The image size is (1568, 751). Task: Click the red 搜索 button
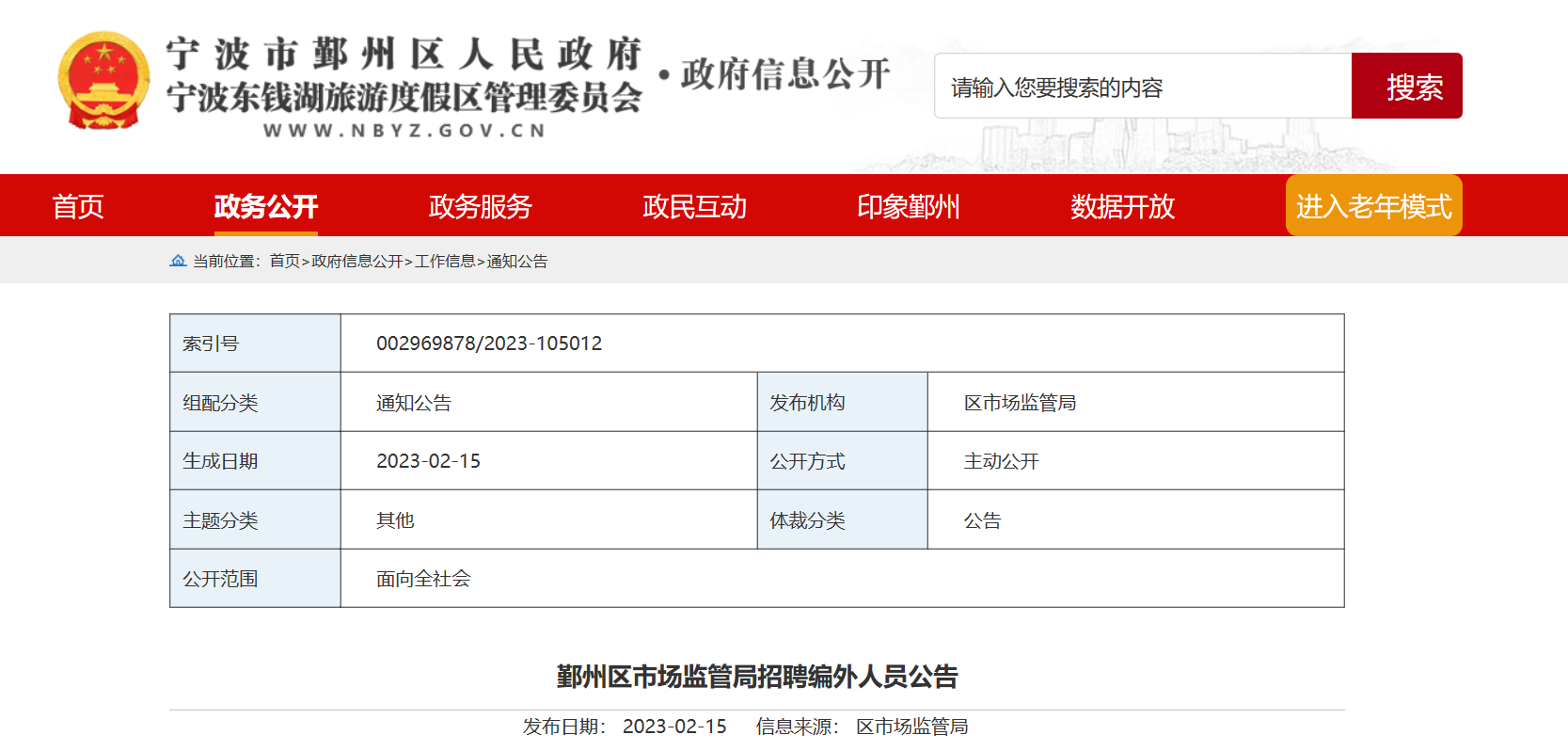point(1407,86)
